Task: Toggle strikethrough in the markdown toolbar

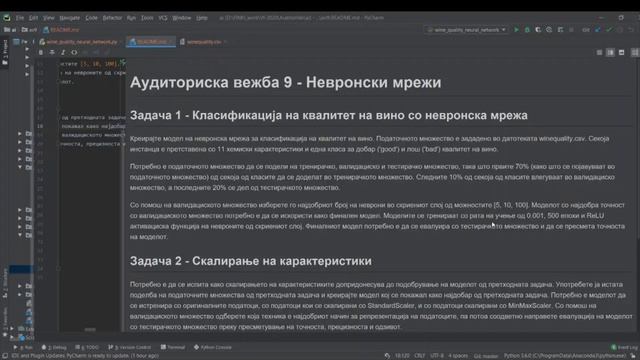Action: pos(52,52)
